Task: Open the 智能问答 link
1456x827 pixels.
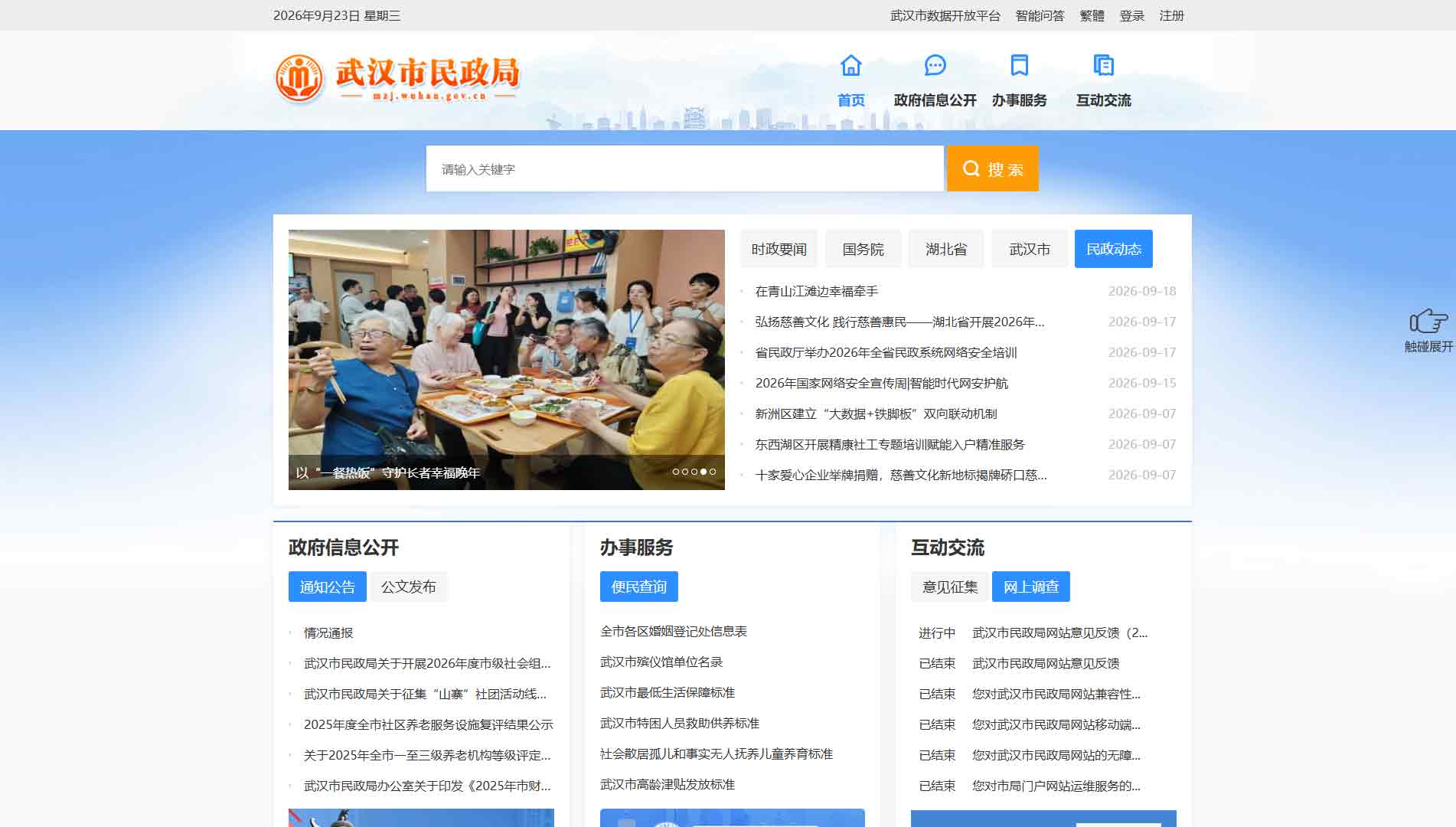Action: click(1040, 15)
